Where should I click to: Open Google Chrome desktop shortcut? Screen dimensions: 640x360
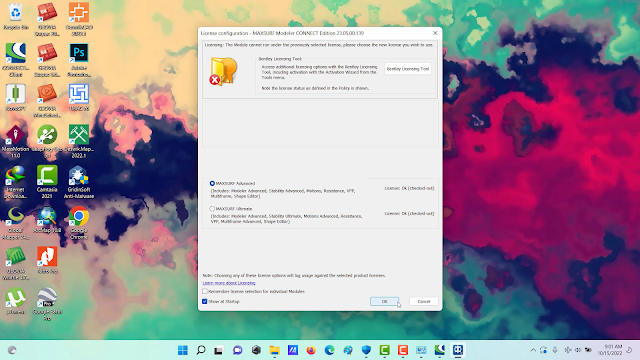tap(79, 223)
